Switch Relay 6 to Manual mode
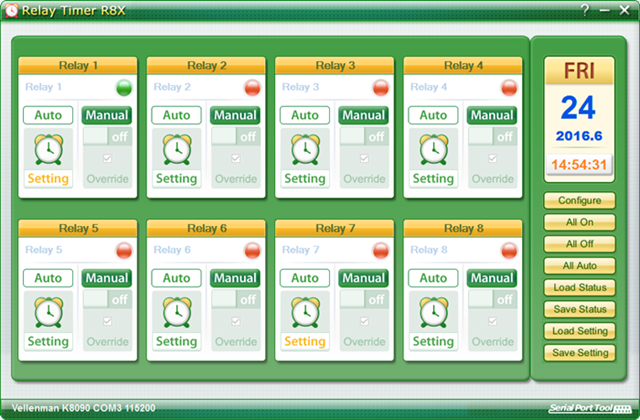Screen dimensions: 640x420 (x=235, y=278)
